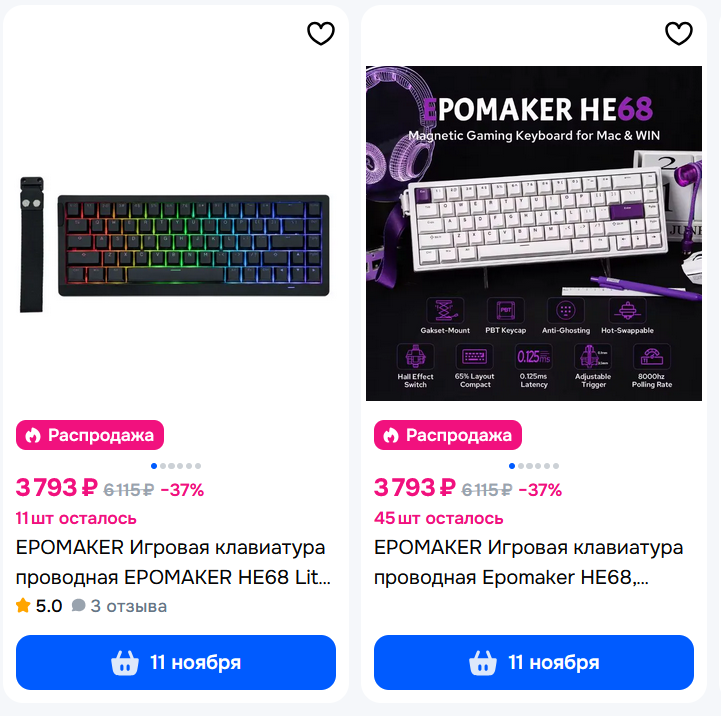Select last image dot of right product
Viewport: 721px width, 716px height.
[556, 466]
